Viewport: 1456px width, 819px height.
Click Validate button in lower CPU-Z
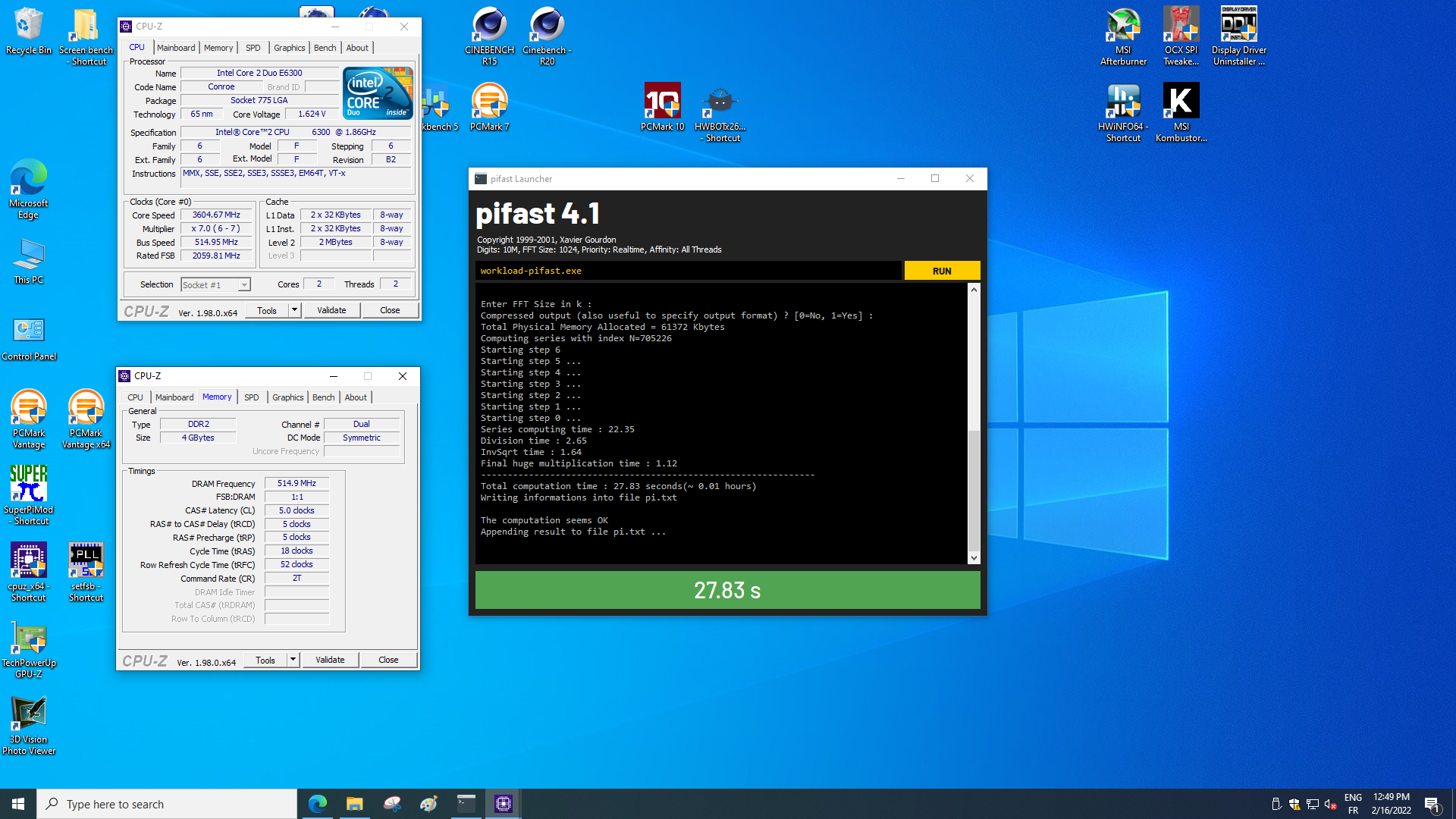click(330, 660)
